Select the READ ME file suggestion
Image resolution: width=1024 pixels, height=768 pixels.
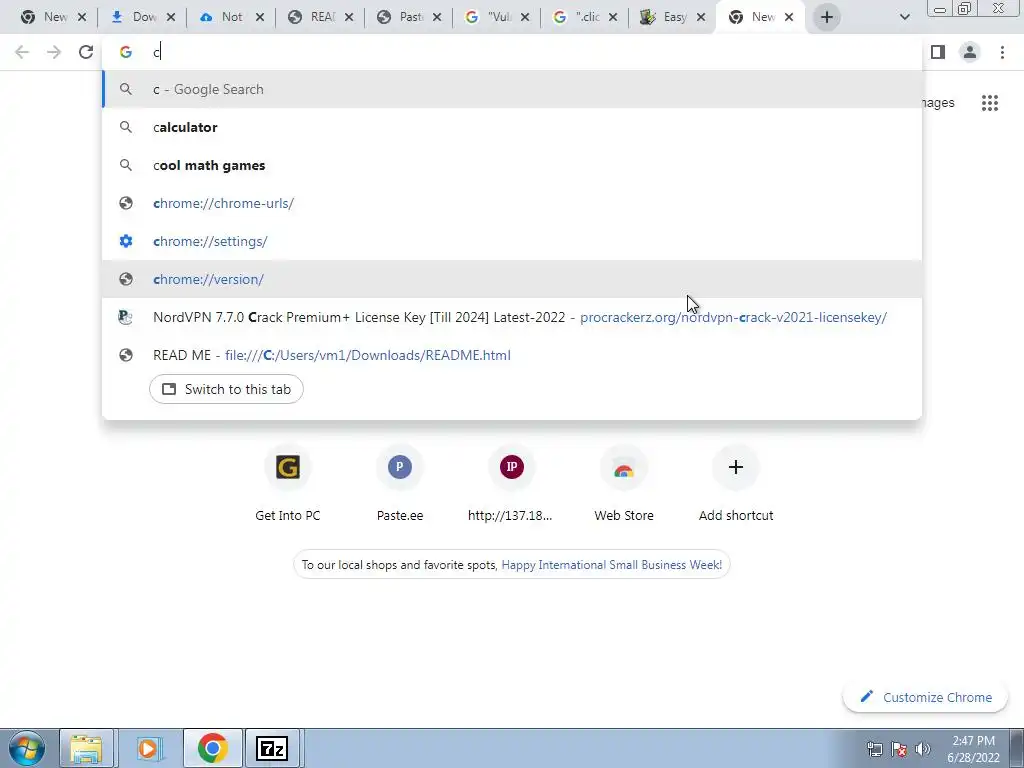pyautogui.click(x=512, y=355)
